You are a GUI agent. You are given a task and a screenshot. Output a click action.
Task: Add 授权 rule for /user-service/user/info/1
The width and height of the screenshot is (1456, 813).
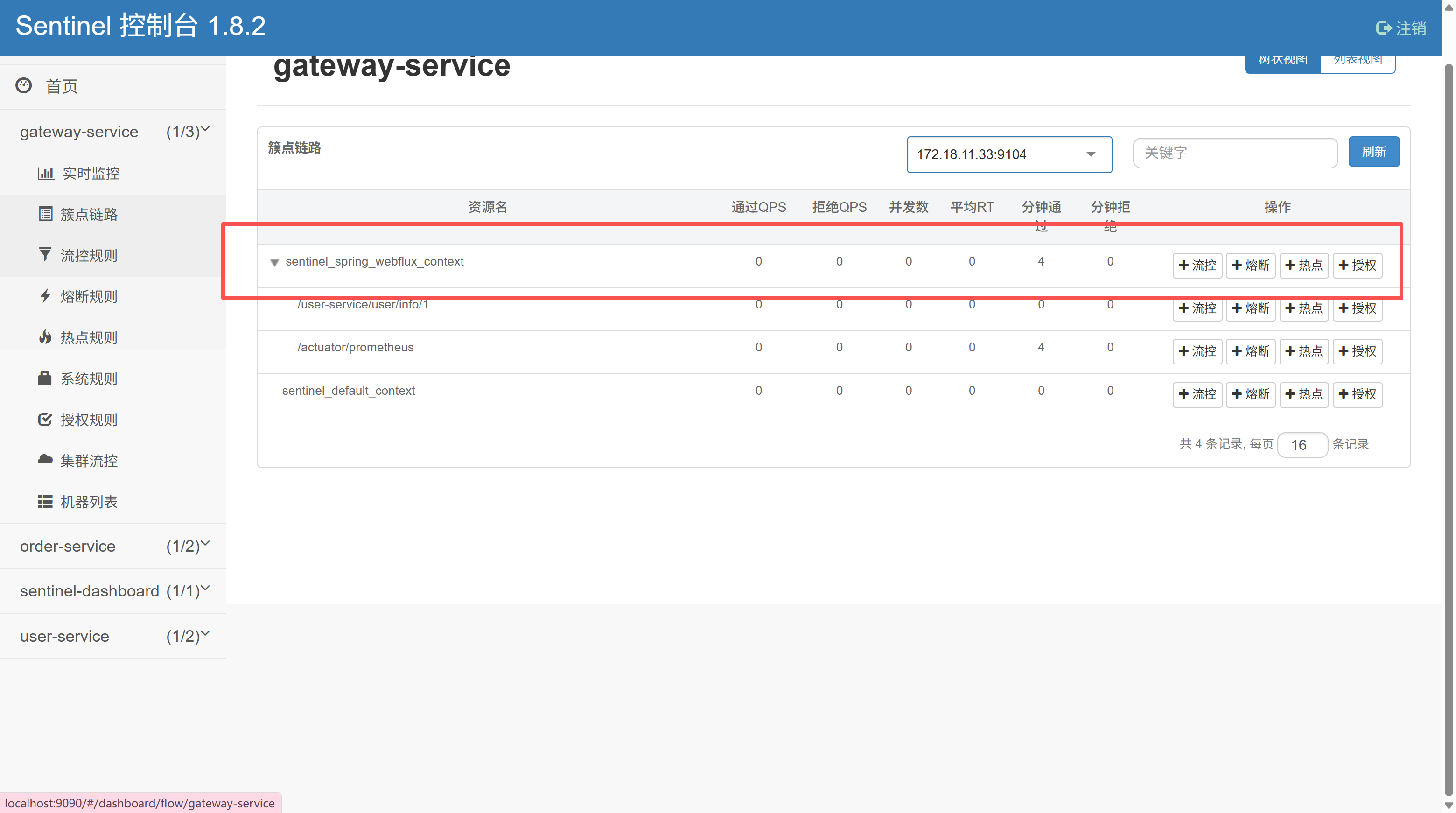tap(1357, 308)
